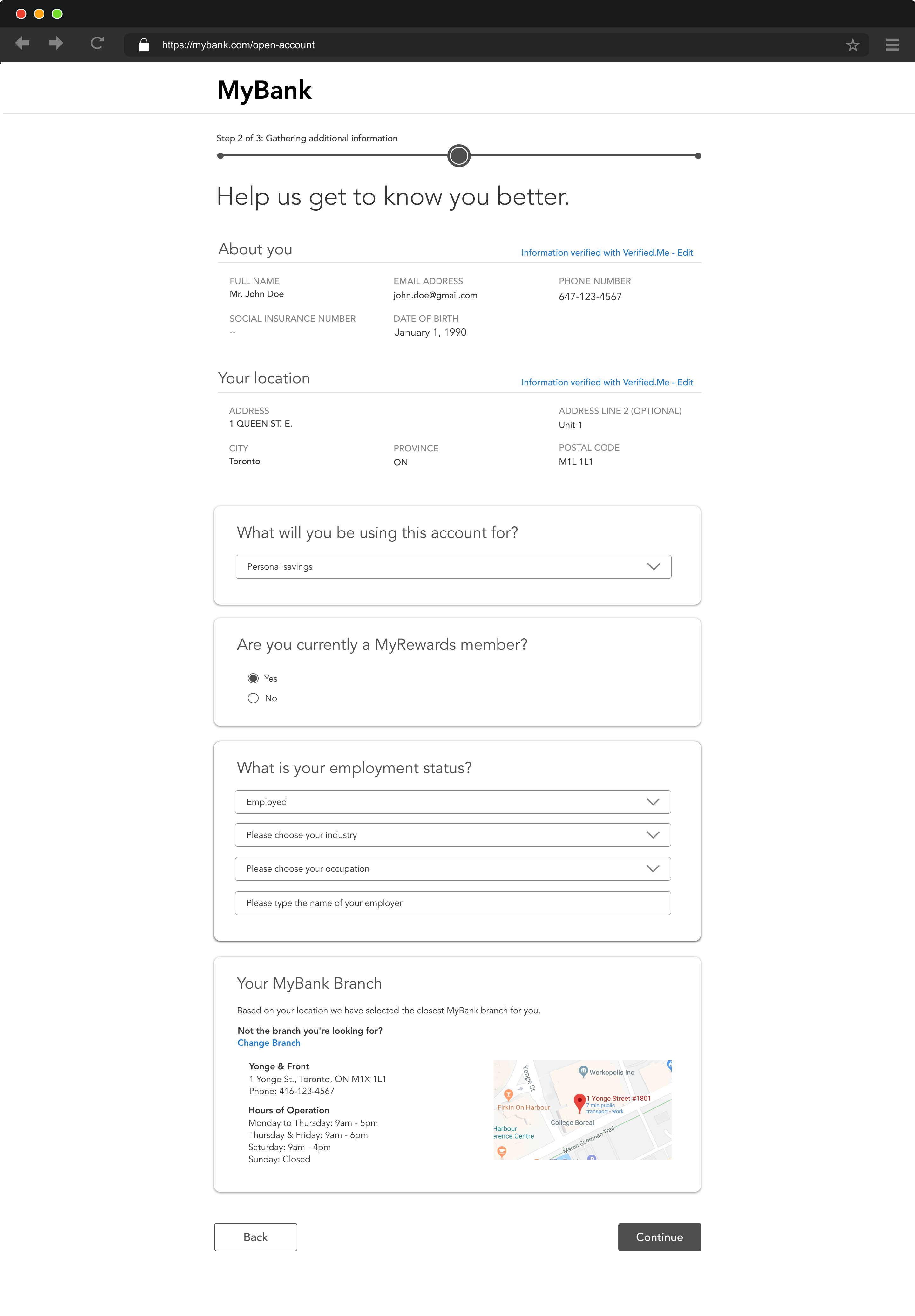Open the Personal savings account-use dropdown
915x1316 pixels.
click(453, 567)
